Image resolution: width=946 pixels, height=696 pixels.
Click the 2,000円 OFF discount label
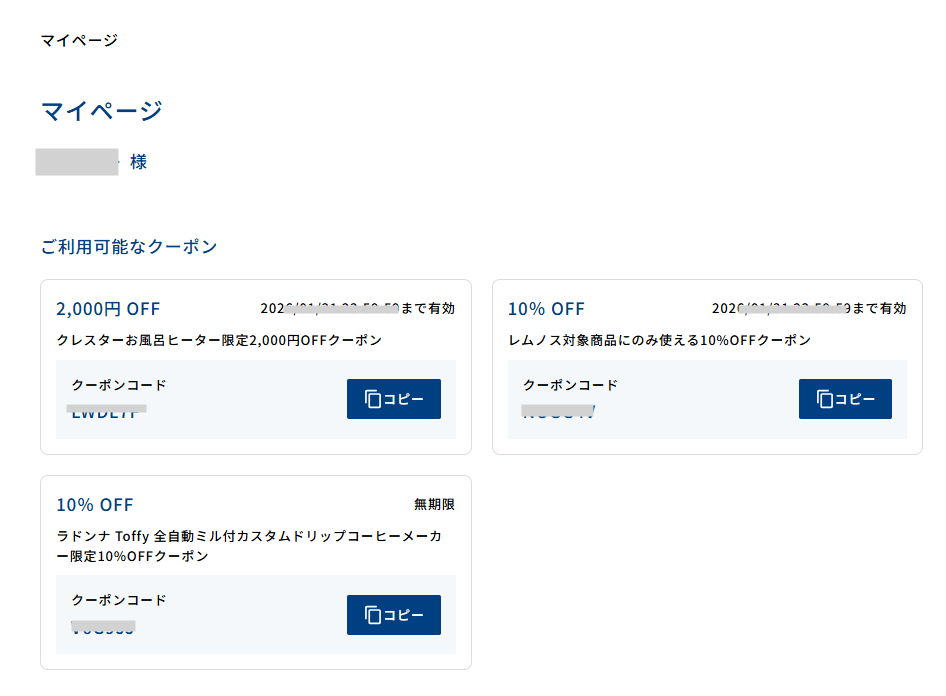click(x=110, y=308)
